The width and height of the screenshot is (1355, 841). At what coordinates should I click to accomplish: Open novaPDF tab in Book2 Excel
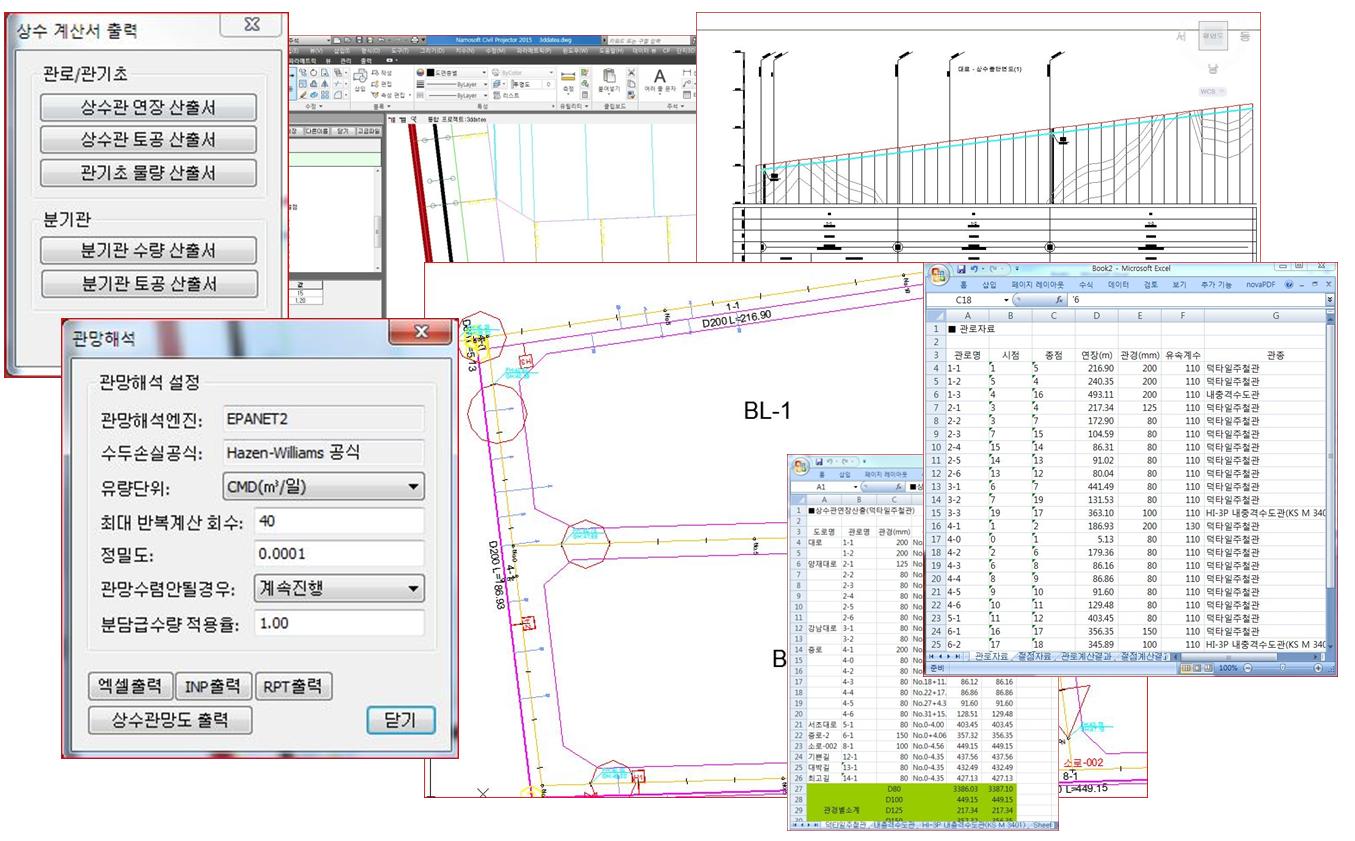click(1261, 284)
